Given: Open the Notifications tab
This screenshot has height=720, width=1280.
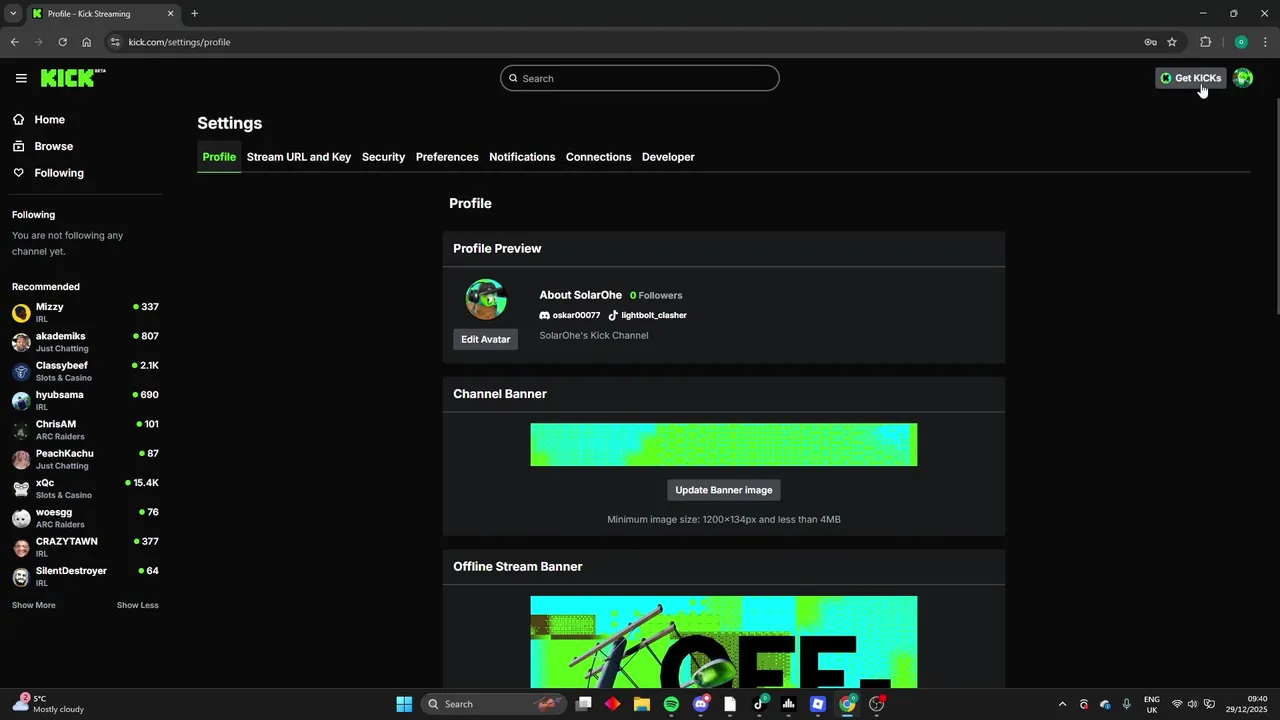Looking at the screenshot, I should click(522, 157).
